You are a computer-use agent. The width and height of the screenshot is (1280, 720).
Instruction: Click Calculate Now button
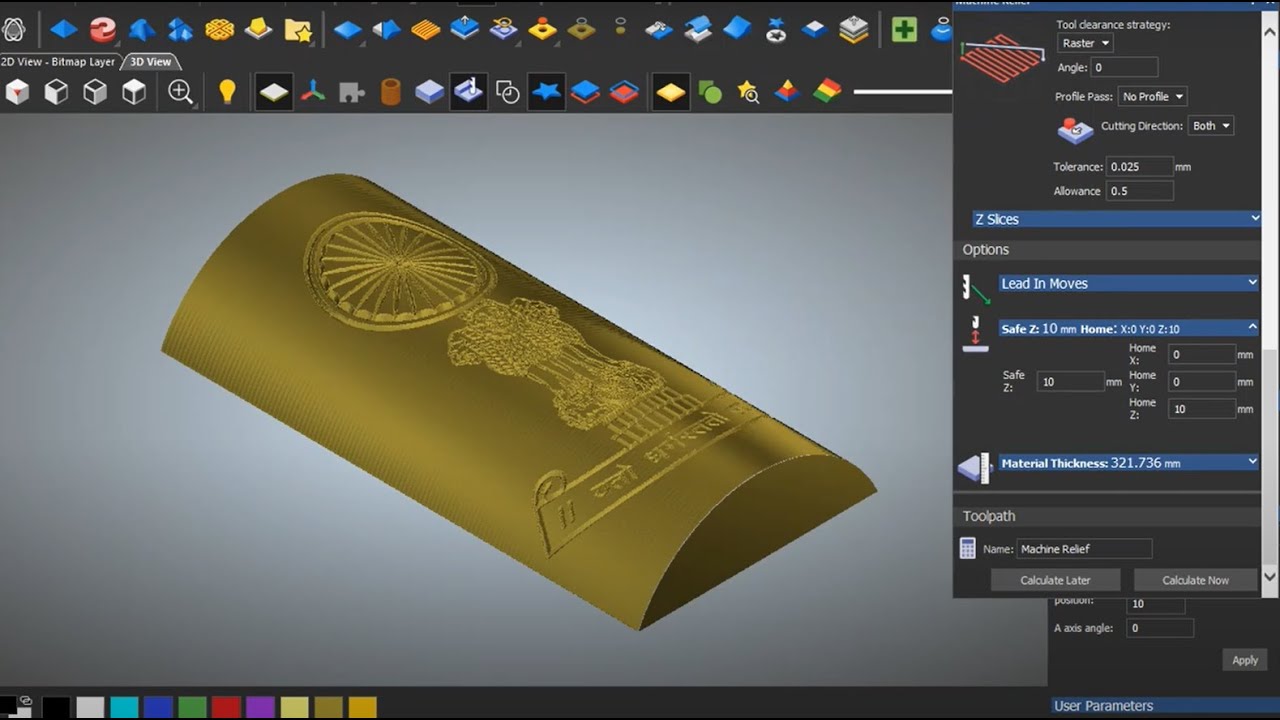[x=1195, y=580]
